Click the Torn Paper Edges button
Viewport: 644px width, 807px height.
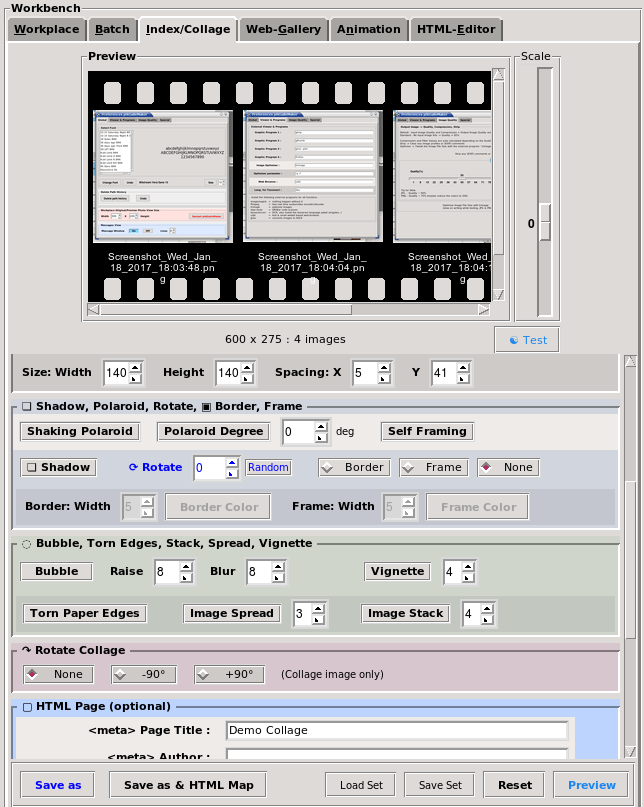(x=85, y=613)
